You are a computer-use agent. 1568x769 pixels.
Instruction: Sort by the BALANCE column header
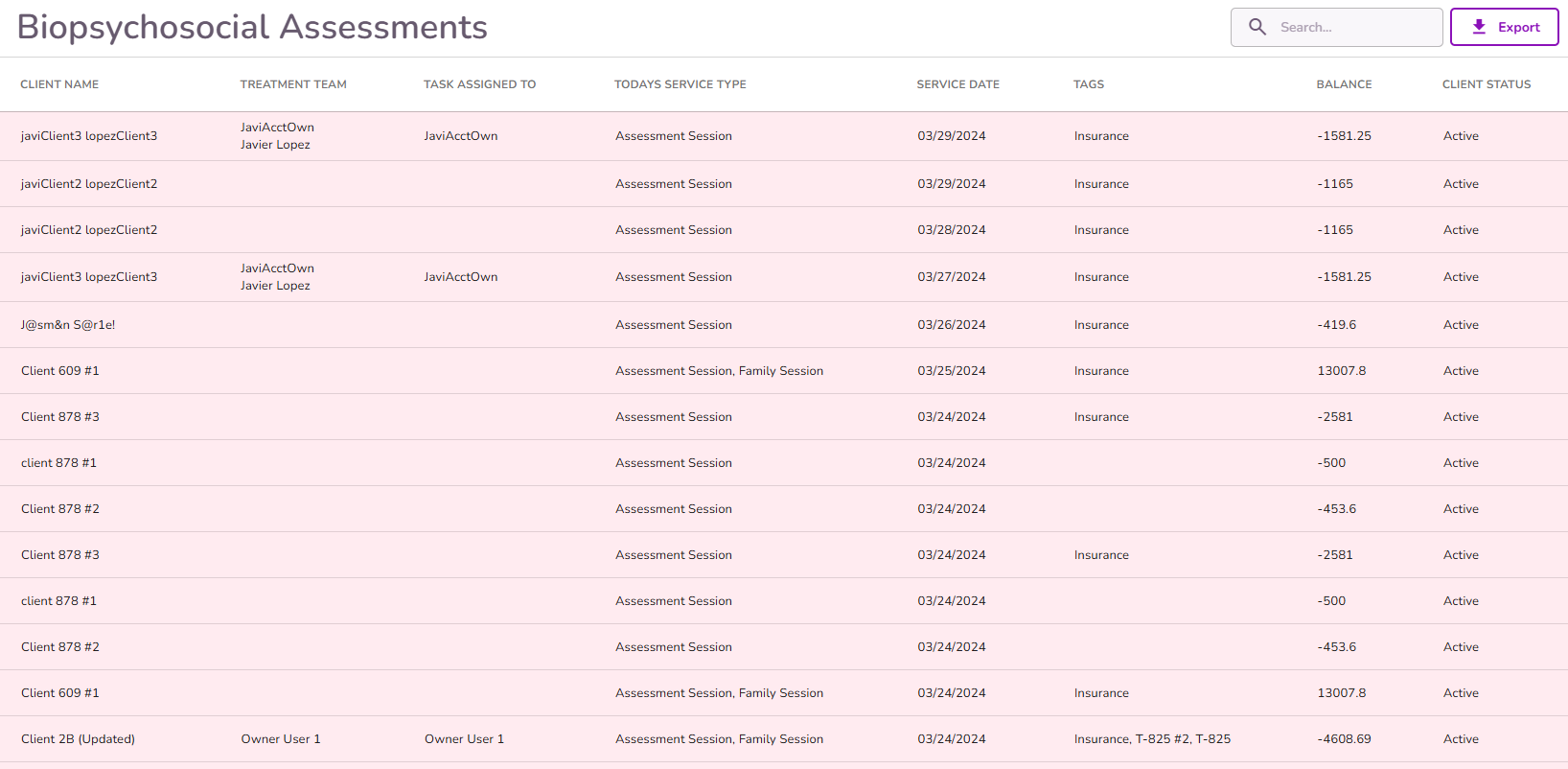[1344, 84]
